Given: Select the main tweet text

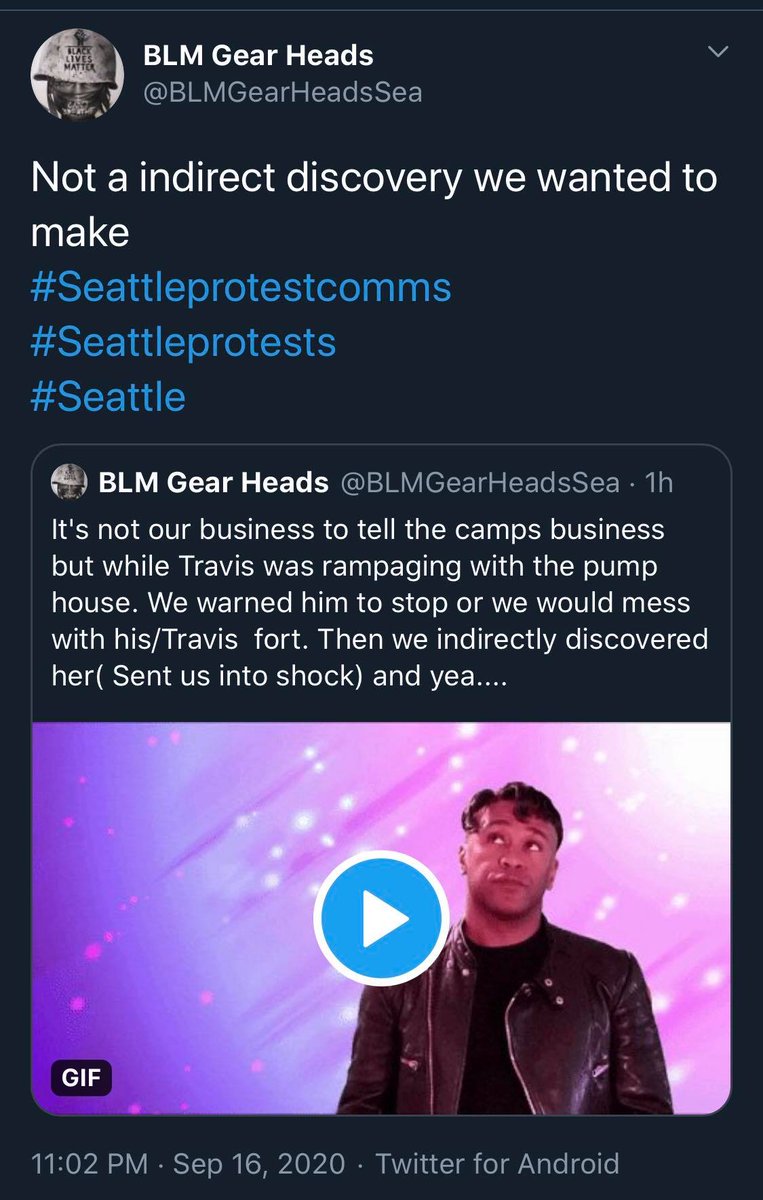Looking at the screenshot, I should pyautogui.click(x=374, y=205).
